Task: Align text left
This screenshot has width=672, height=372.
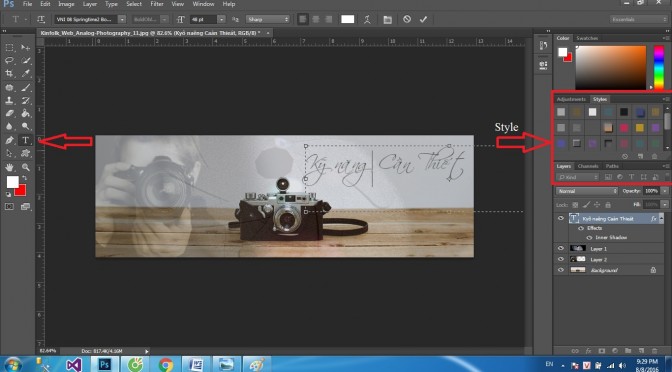Action: click(303, 19)
